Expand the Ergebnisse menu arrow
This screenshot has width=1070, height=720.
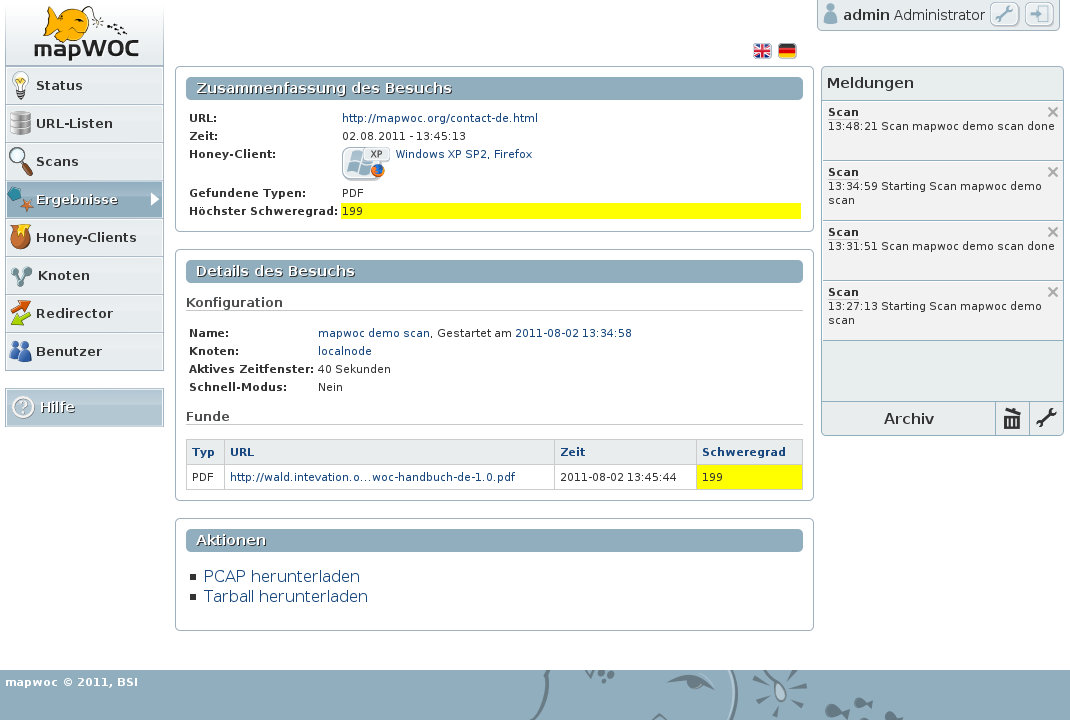(155, 199)
